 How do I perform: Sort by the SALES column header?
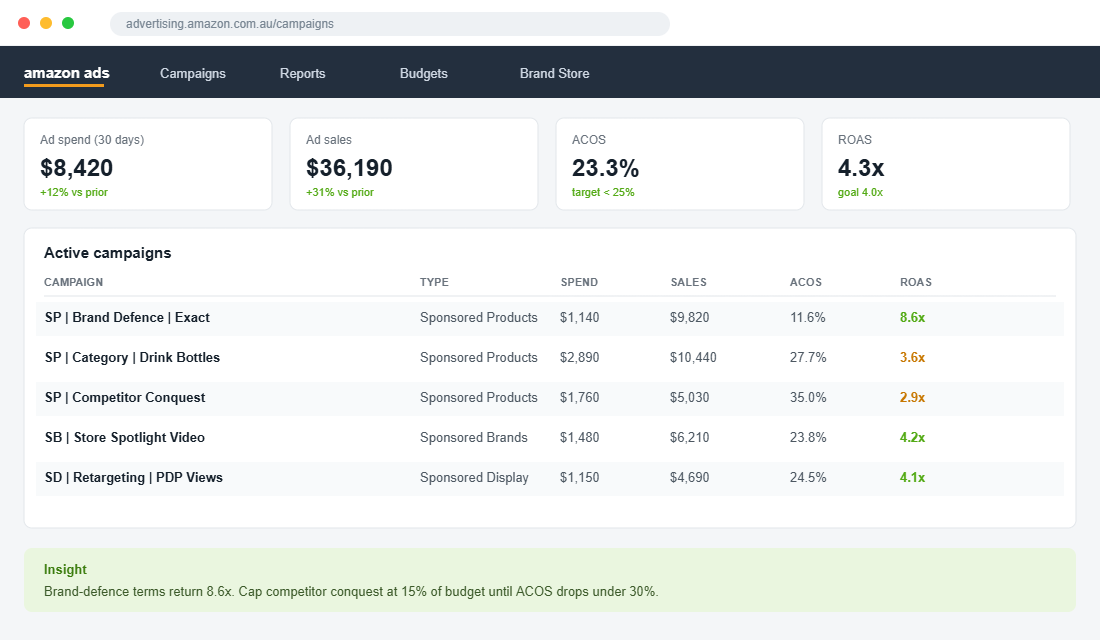689,282
